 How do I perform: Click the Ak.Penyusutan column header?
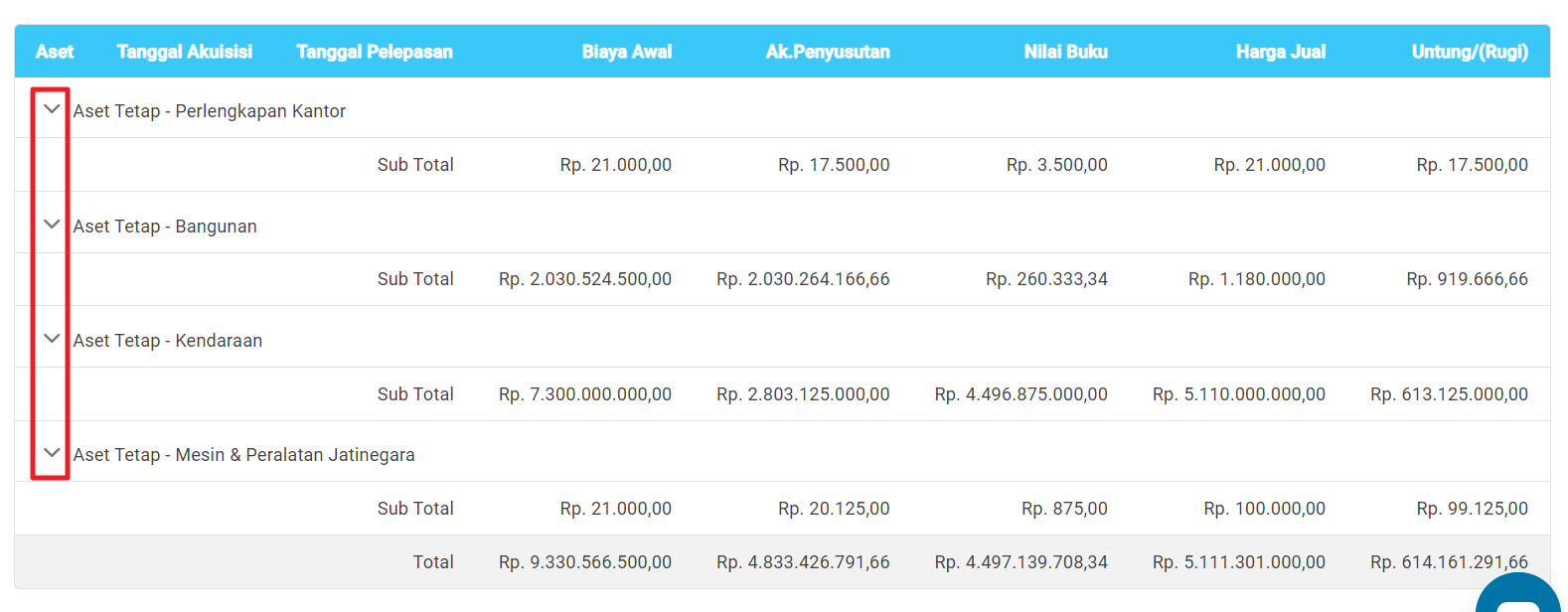[828, 52]
